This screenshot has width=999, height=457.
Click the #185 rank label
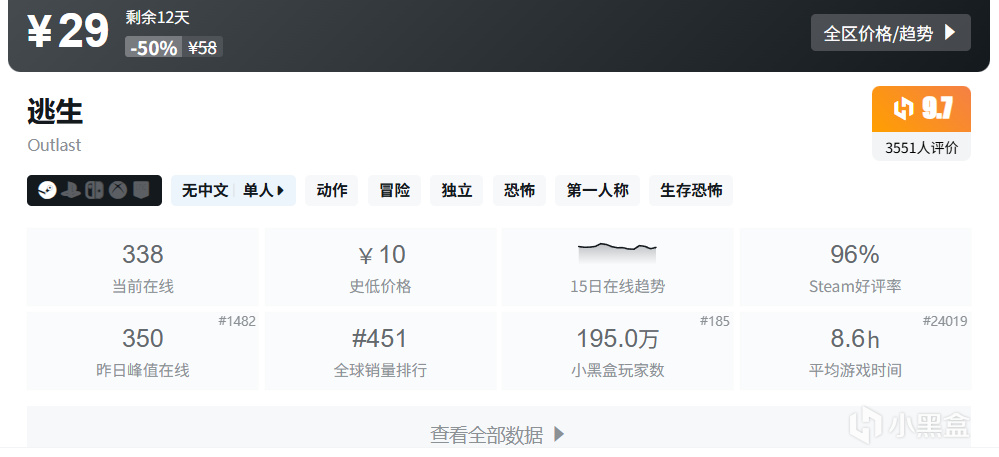715,321
